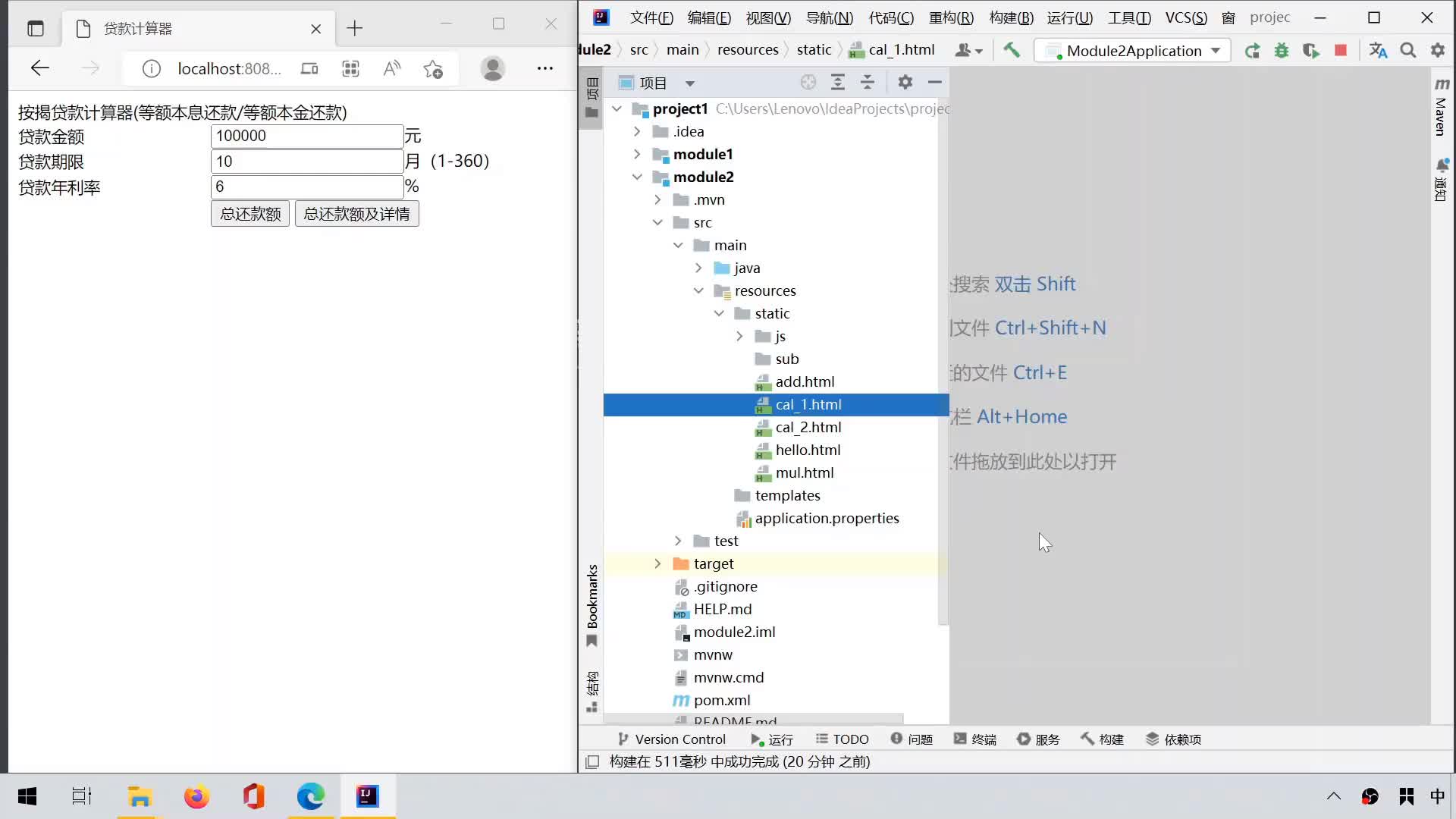Viewport: 1456px width, 819px height.
Task: Expand the target folder
Action: [x=657, y=563]
